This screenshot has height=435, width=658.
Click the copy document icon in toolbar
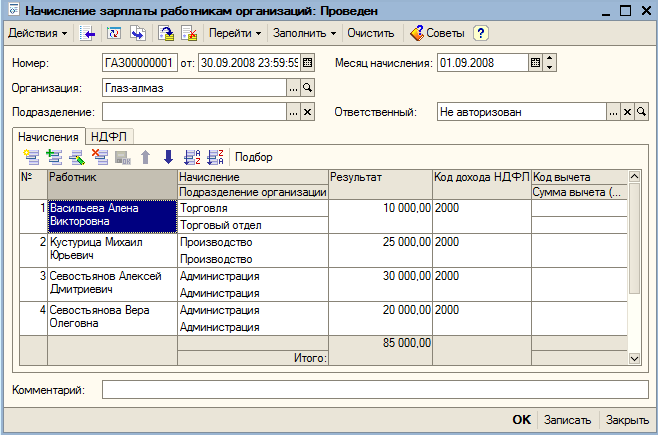(x=138, y=33)
